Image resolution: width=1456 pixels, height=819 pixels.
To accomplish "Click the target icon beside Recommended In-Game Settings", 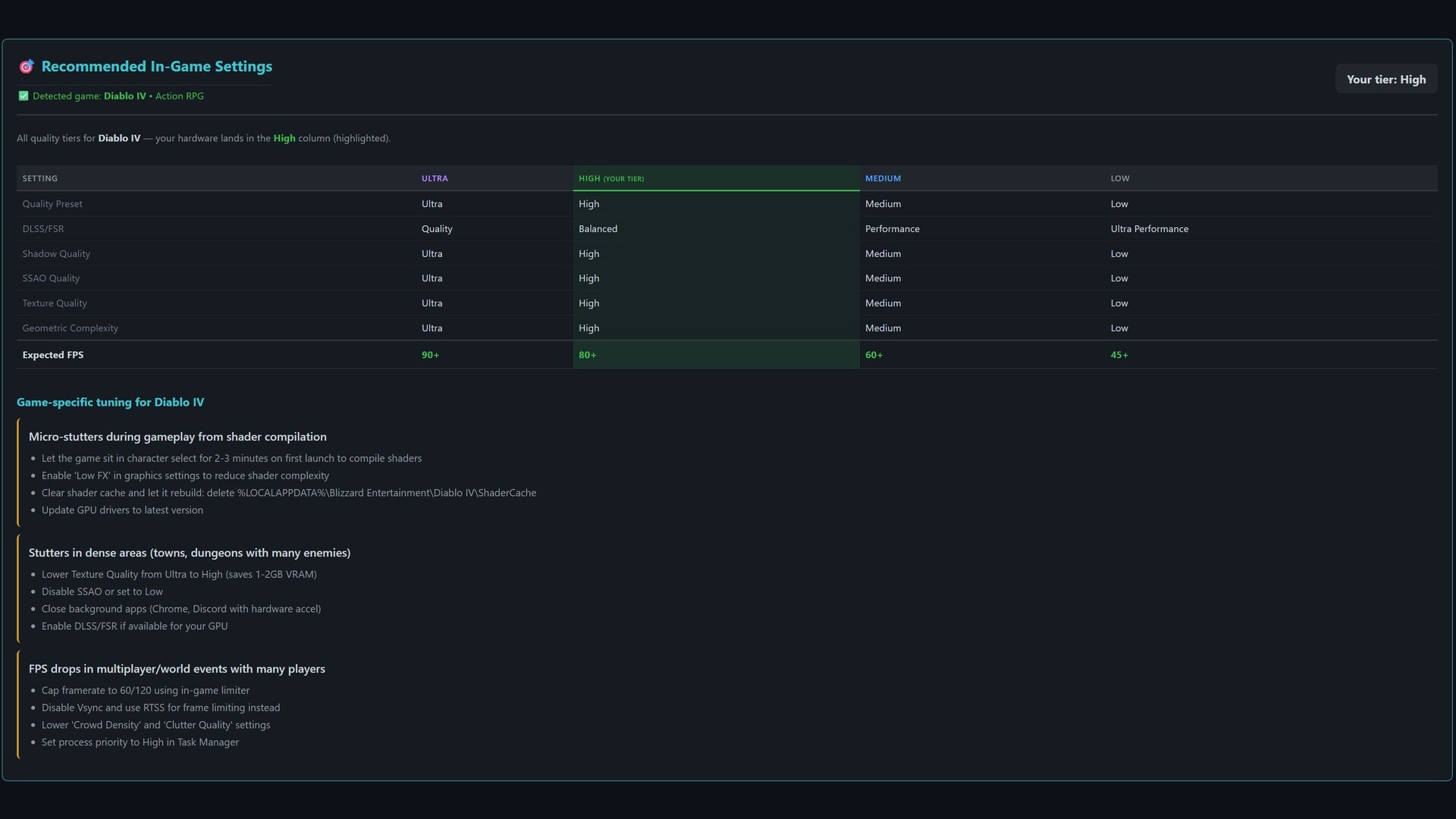I will click(27, 67).
